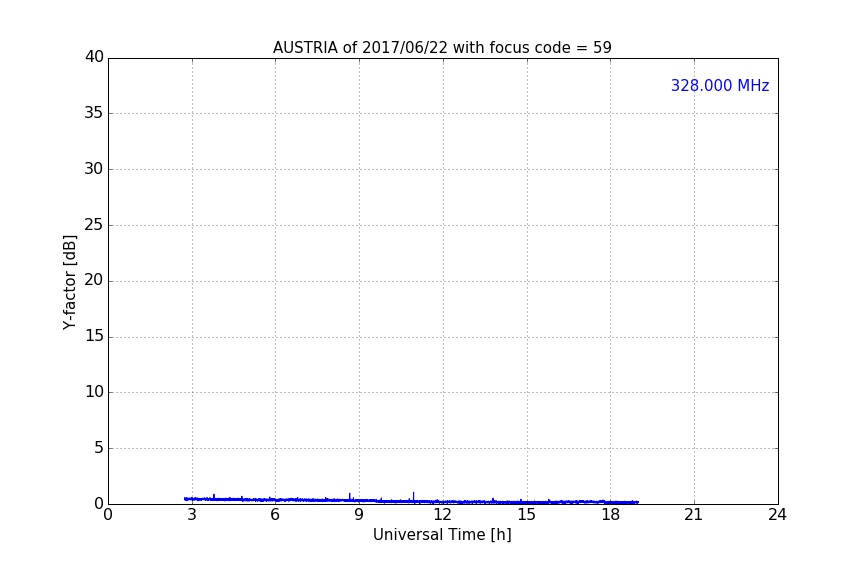Click the x-axis tick label '18'
Image resolution: width=864 pixels, height=576 pixels.
(x=610, y=515)
